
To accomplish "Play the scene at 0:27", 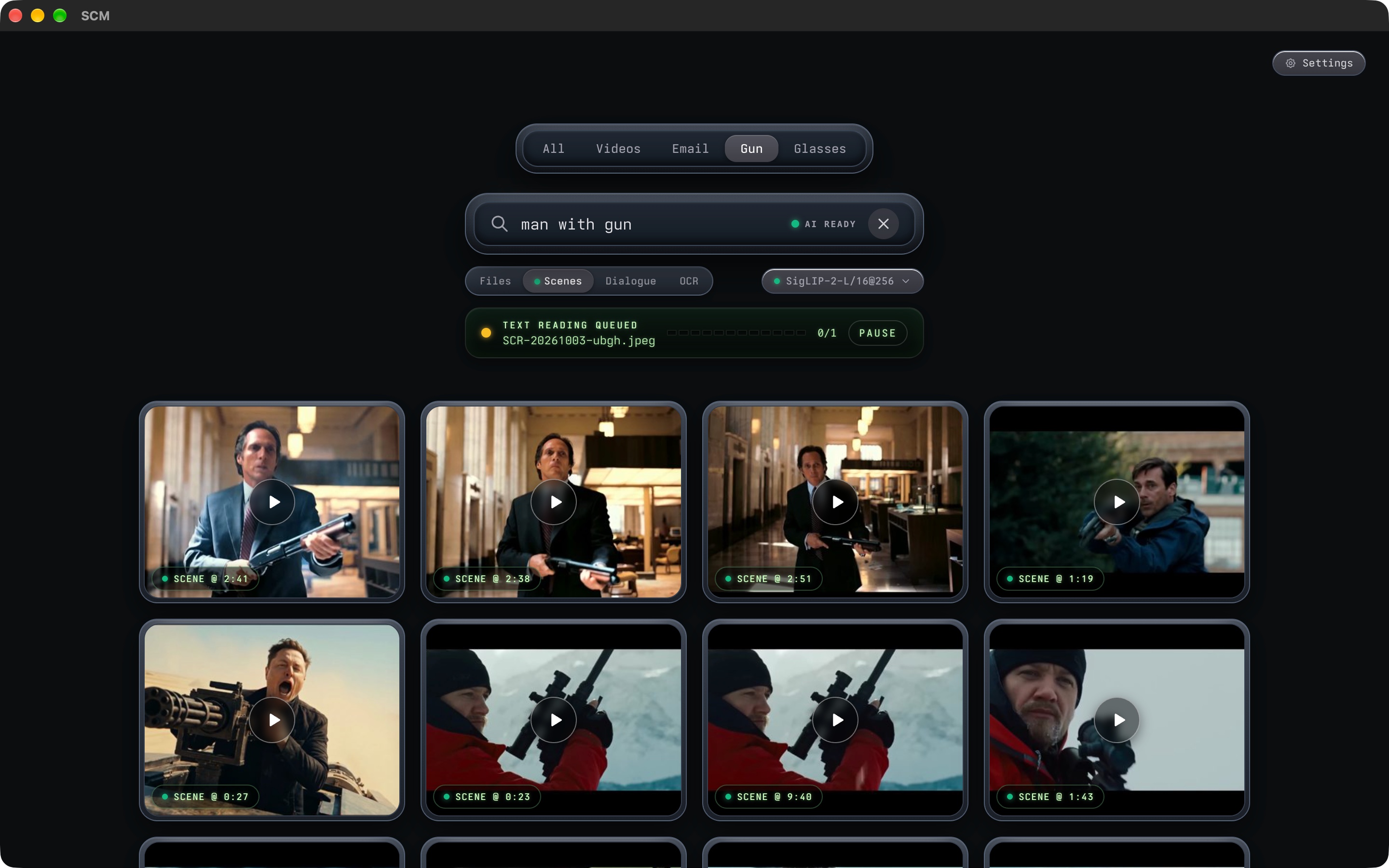I will coord(272,720).
